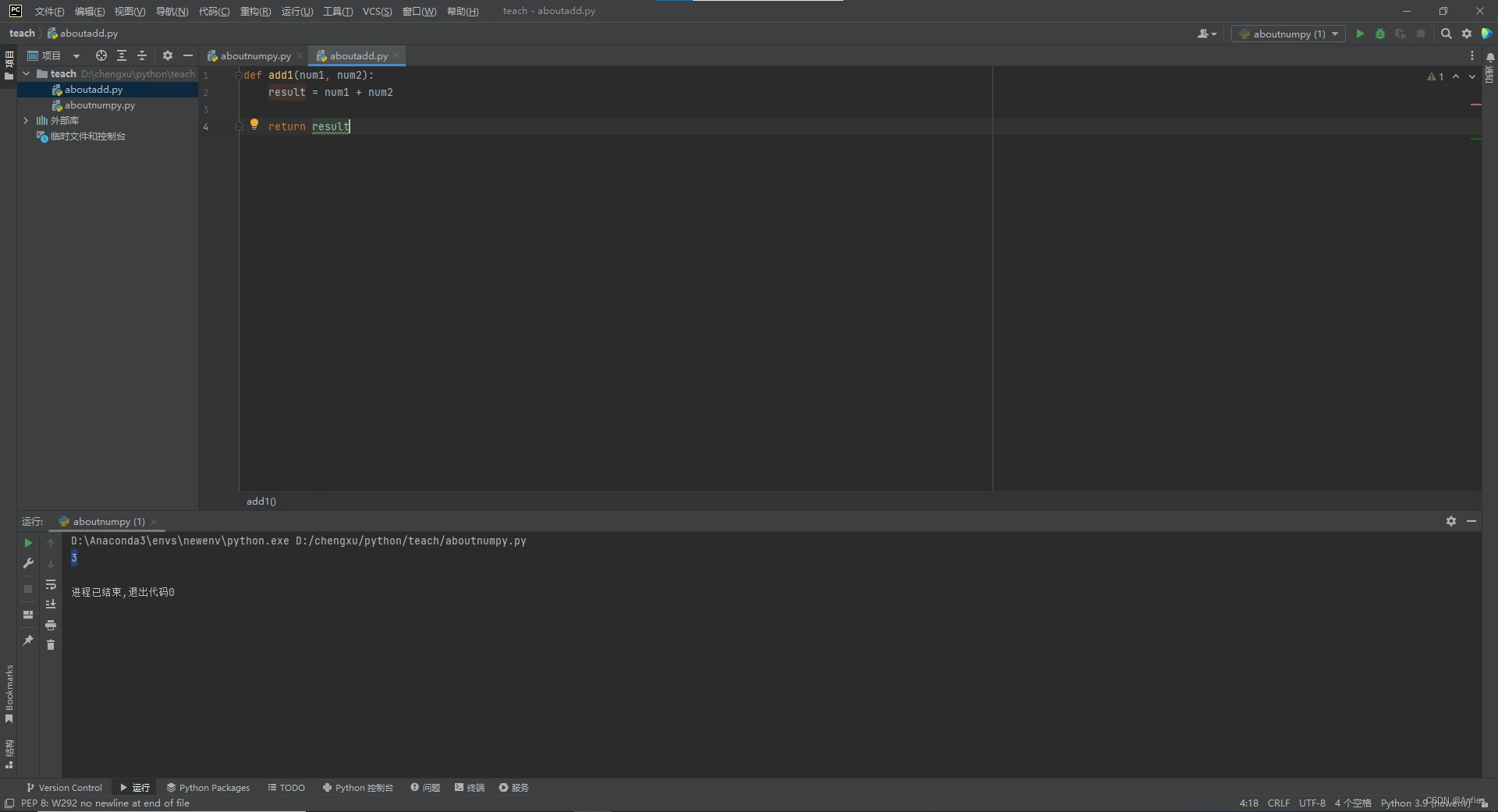
Task: Collapse the teach root folder
Action: (27, 73)
